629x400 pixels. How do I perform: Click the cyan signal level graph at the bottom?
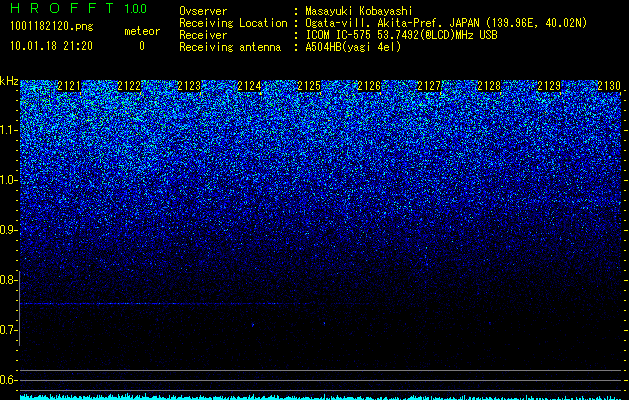[x=321, y=396]
